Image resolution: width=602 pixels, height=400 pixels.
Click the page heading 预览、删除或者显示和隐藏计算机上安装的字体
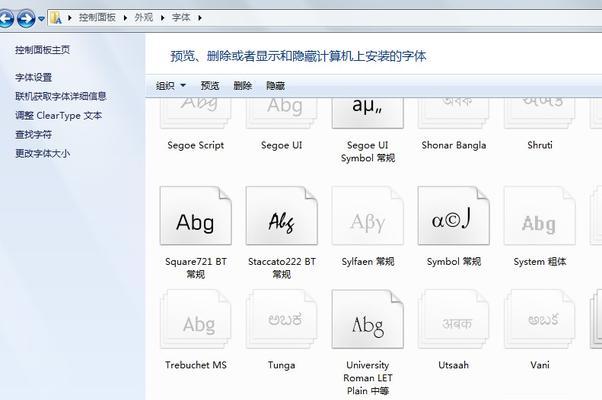pos(298,56)
